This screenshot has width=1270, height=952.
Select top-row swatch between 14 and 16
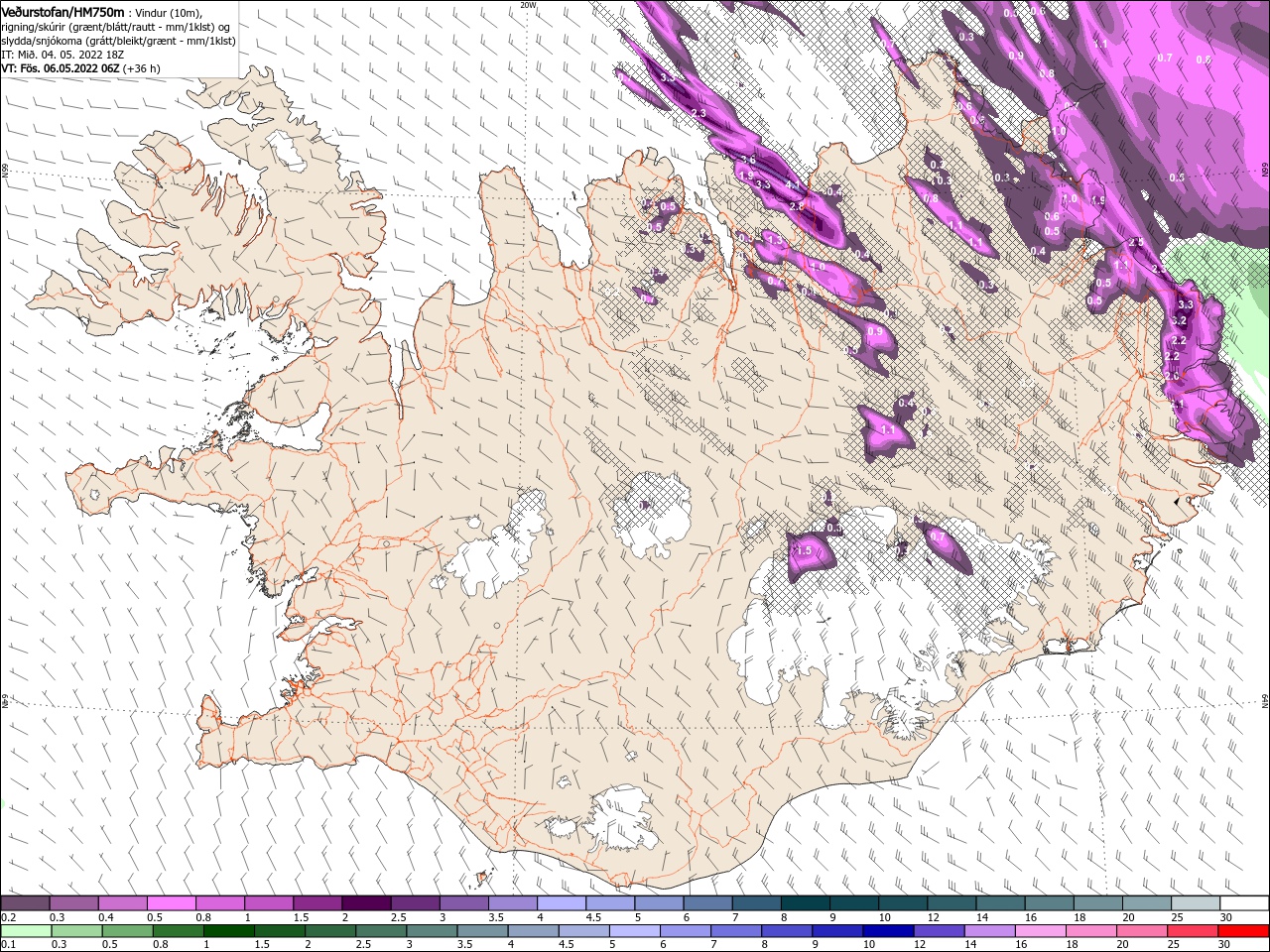pyautogui.click(x=1001, y=903)
